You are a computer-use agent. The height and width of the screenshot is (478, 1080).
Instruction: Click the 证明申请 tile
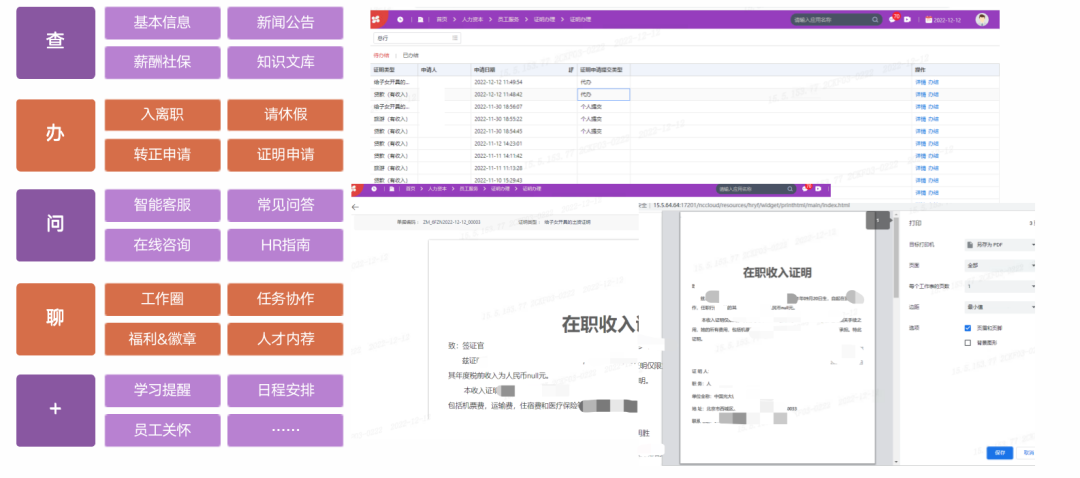point(285,155)
